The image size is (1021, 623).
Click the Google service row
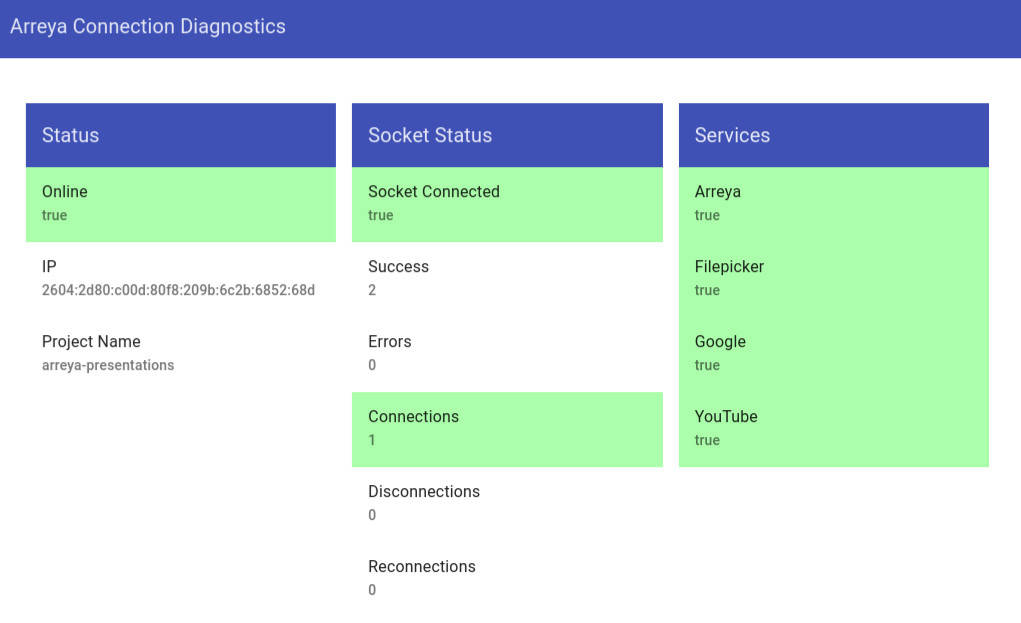pyautogui.click(x=833, y=354)
